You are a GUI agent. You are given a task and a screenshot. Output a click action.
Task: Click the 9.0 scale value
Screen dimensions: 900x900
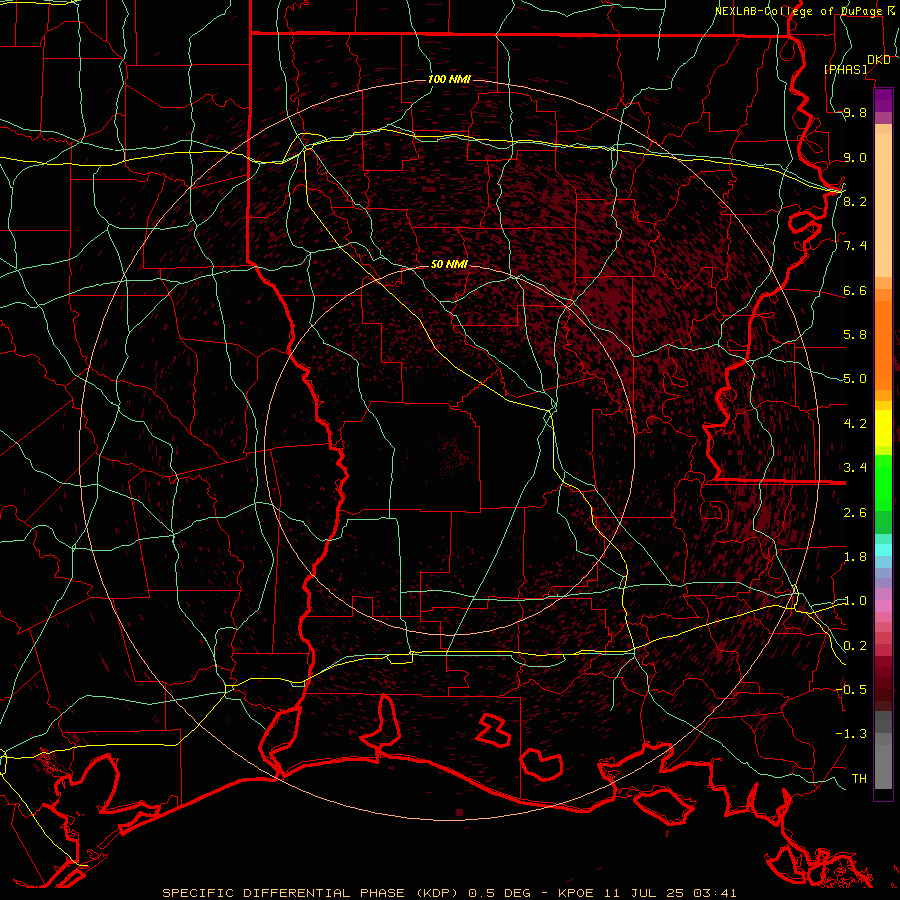click(x=855, y=157)
